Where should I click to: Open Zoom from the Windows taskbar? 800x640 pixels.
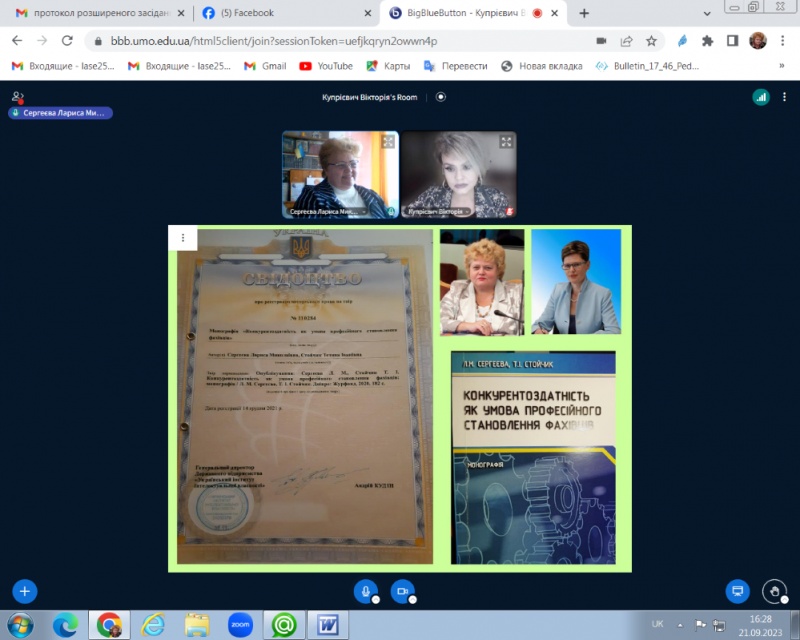[240, 625]
